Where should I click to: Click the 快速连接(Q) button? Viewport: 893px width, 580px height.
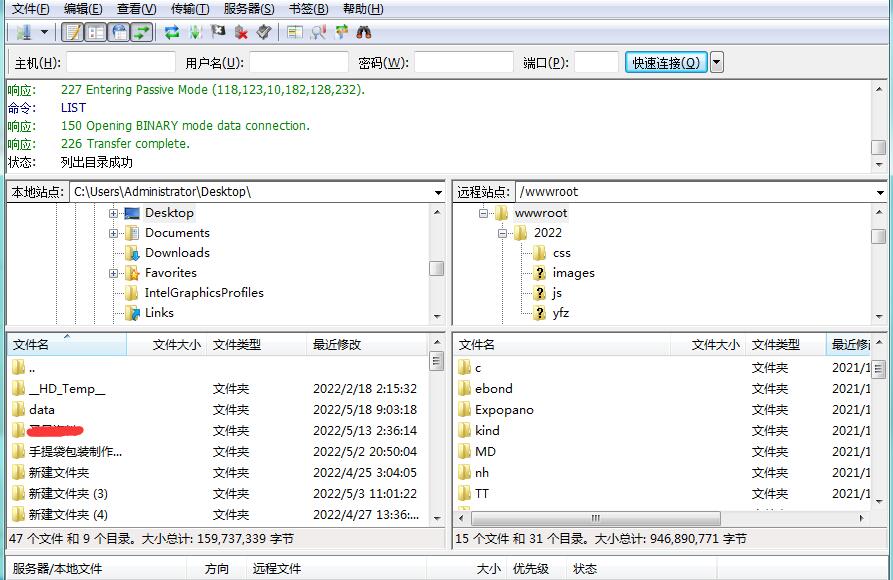(666, 63)
